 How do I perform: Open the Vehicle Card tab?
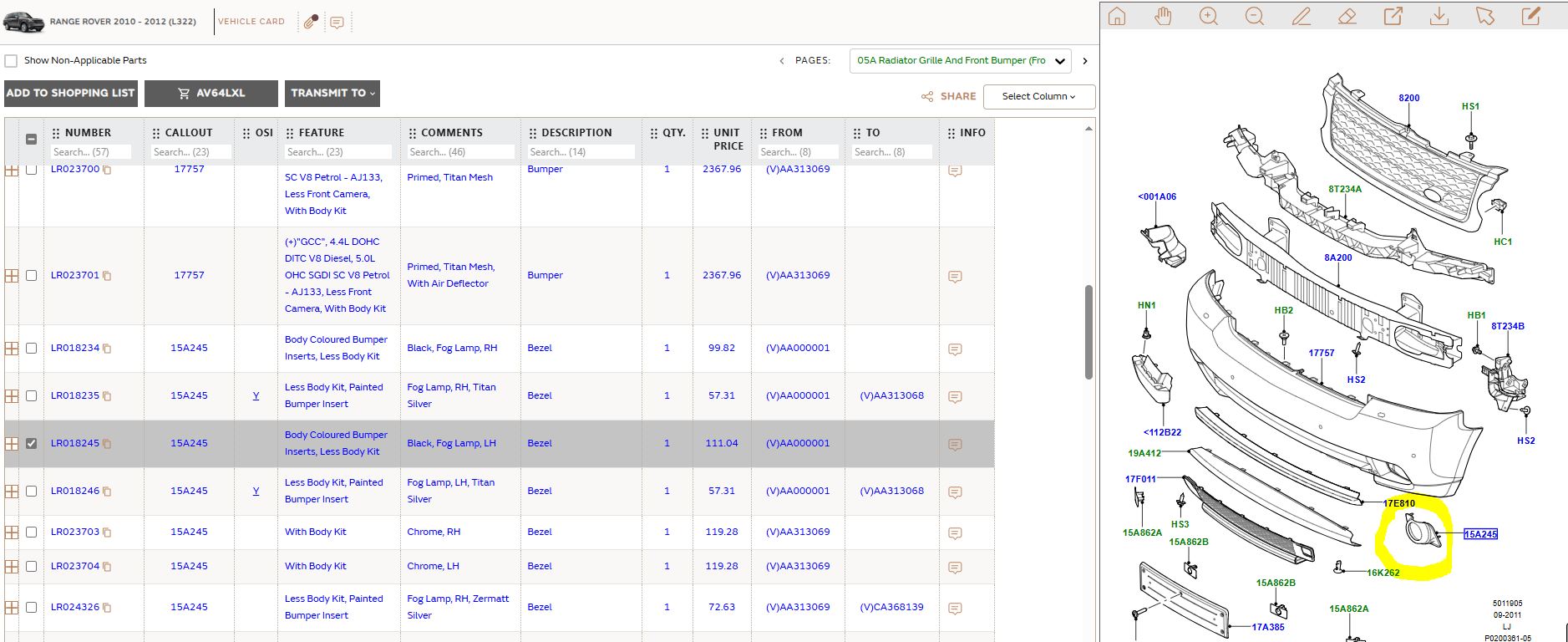tap(251, 22)
